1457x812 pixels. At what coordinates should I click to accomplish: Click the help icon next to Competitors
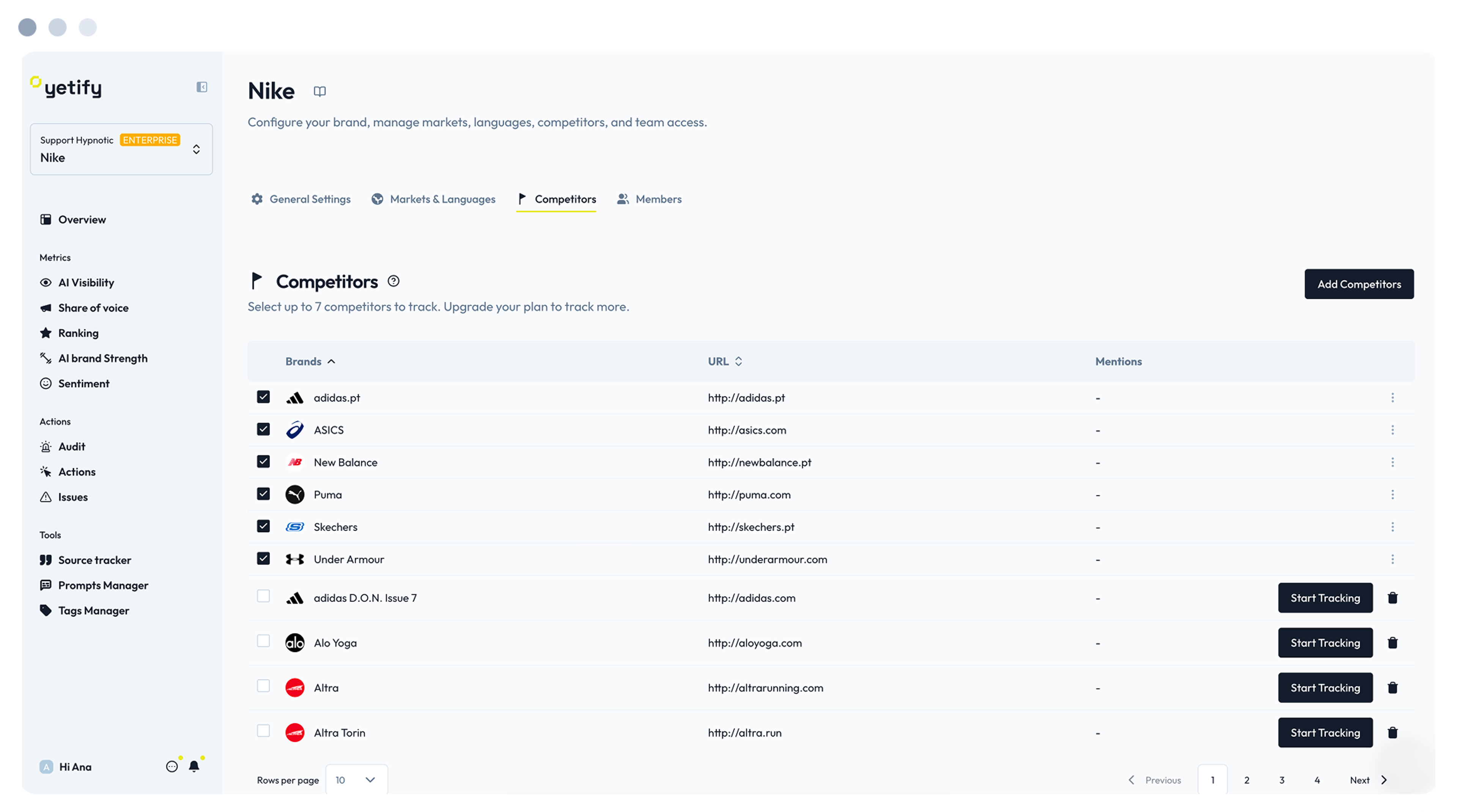click(x=394, y=281)
